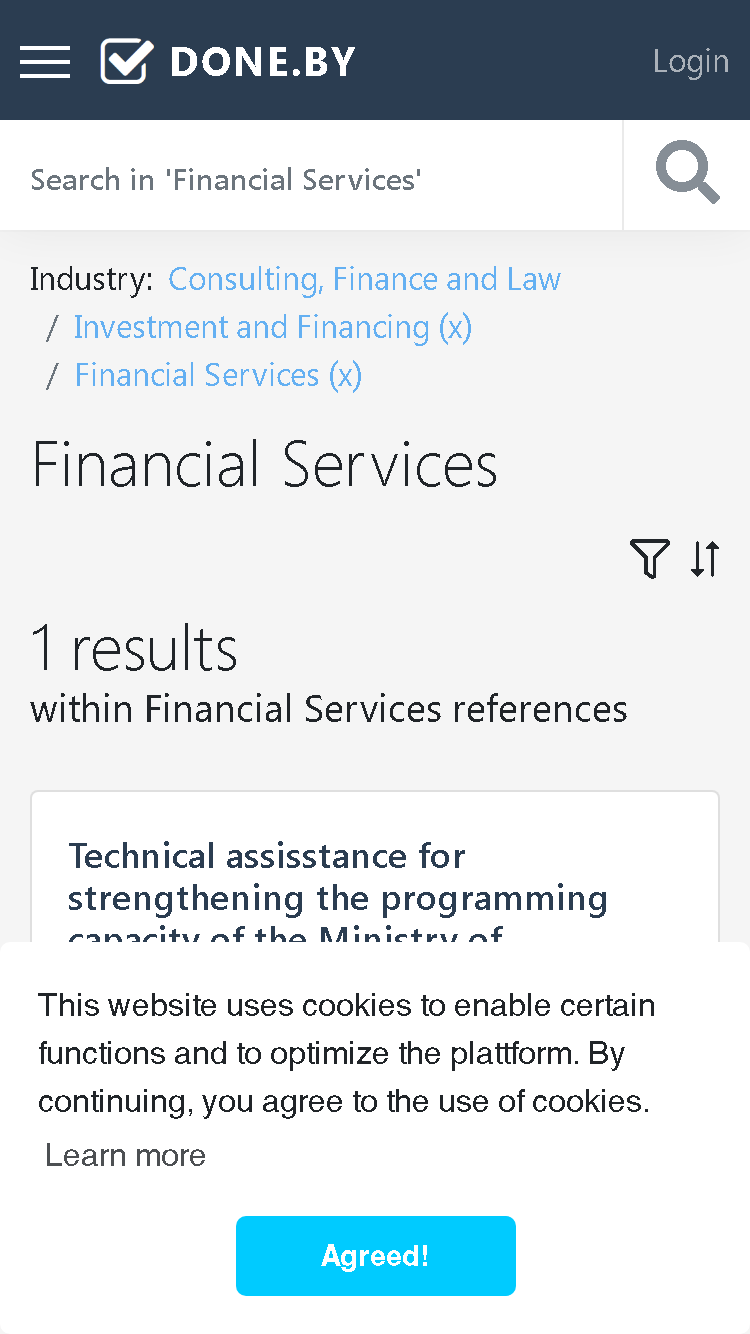Screen dimensions: 750x1334
Task: Click the DONE.BY brand text
Action: 263,62
